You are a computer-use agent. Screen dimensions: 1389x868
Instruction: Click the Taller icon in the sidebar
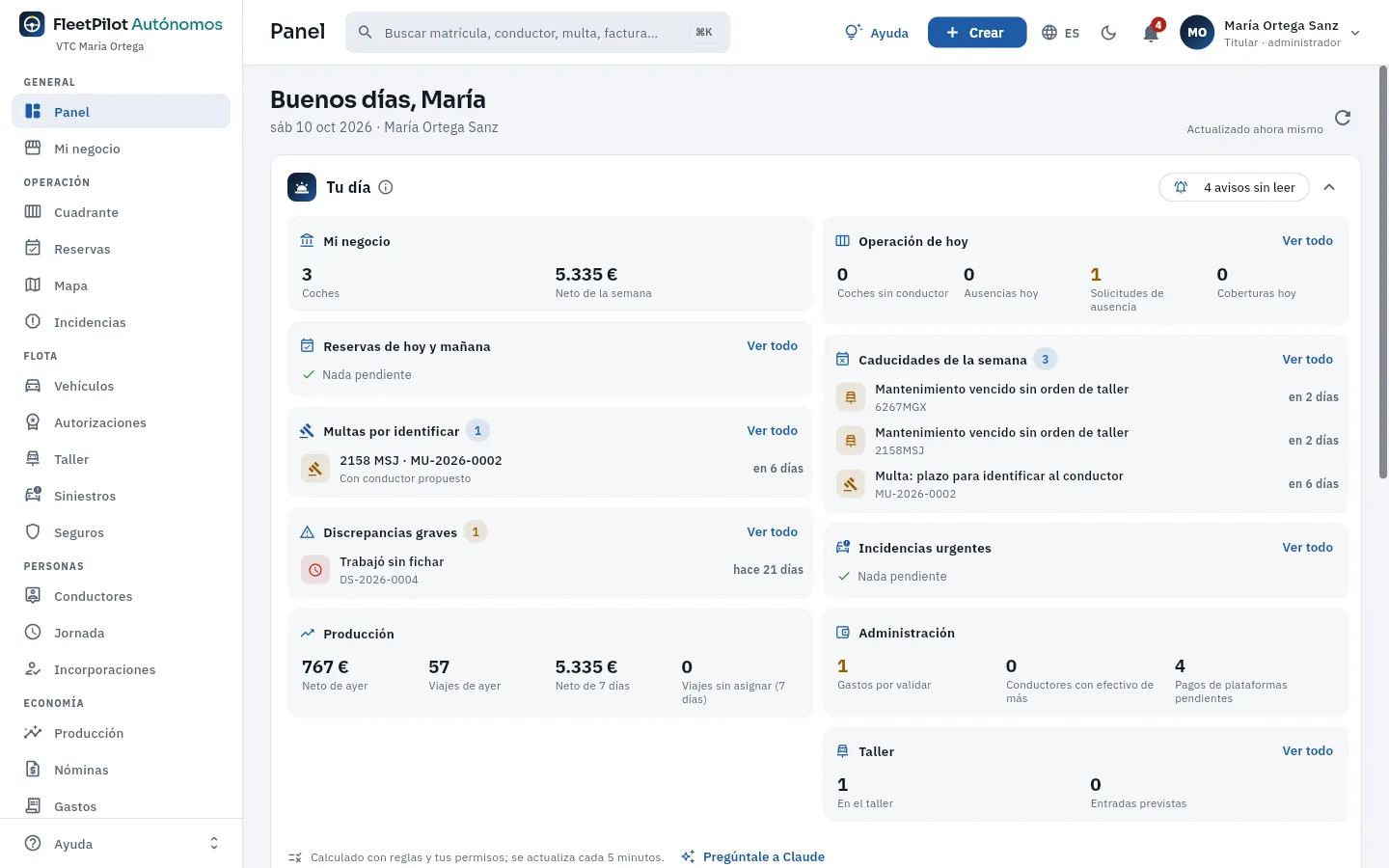coord(33,459)
